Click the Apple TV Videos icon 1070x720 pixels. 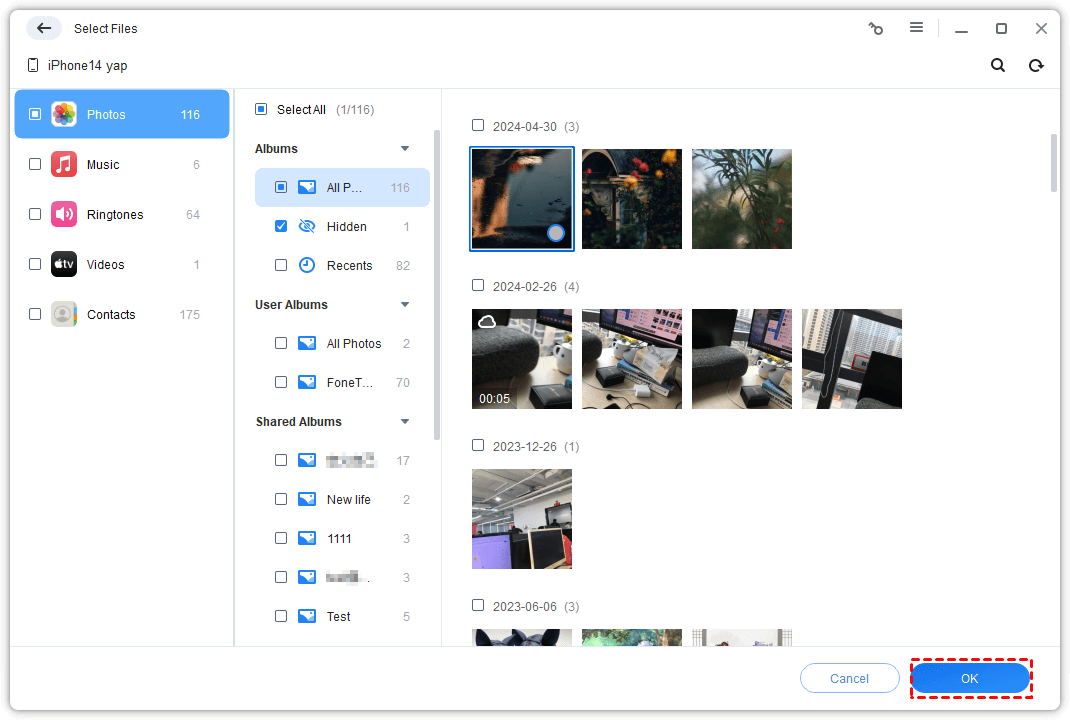tap(64, 264)
